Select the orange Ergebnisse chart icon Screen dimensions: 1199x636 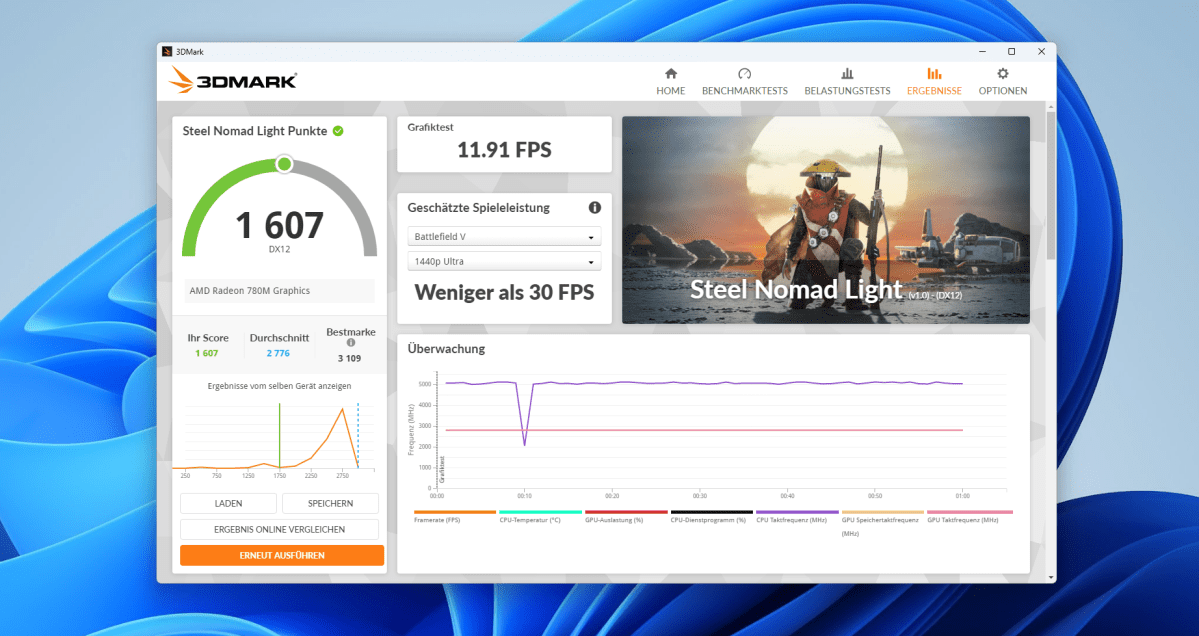pos(933,74)
